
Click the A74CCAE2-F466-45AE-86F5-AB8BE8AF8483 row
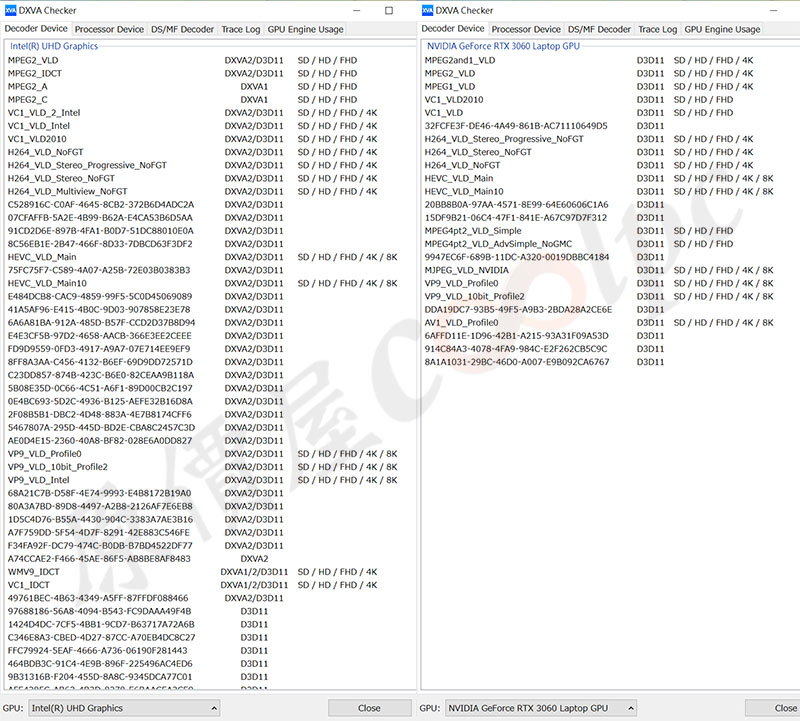138,559
